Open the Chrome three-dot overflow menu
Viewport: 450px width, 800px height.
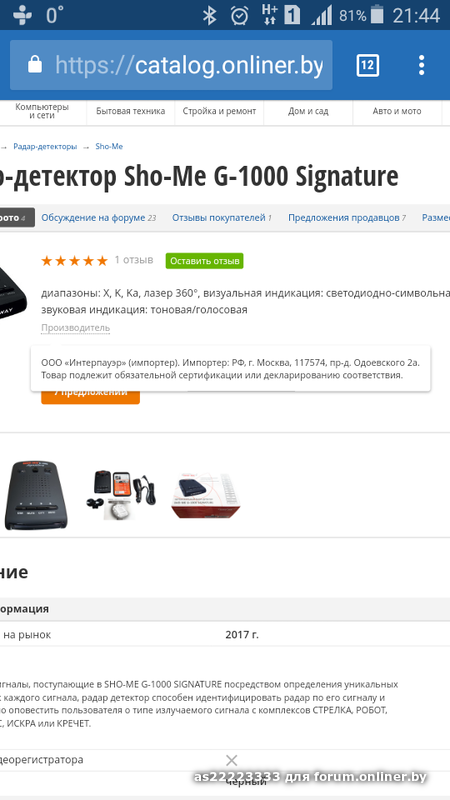pos(421,65)
